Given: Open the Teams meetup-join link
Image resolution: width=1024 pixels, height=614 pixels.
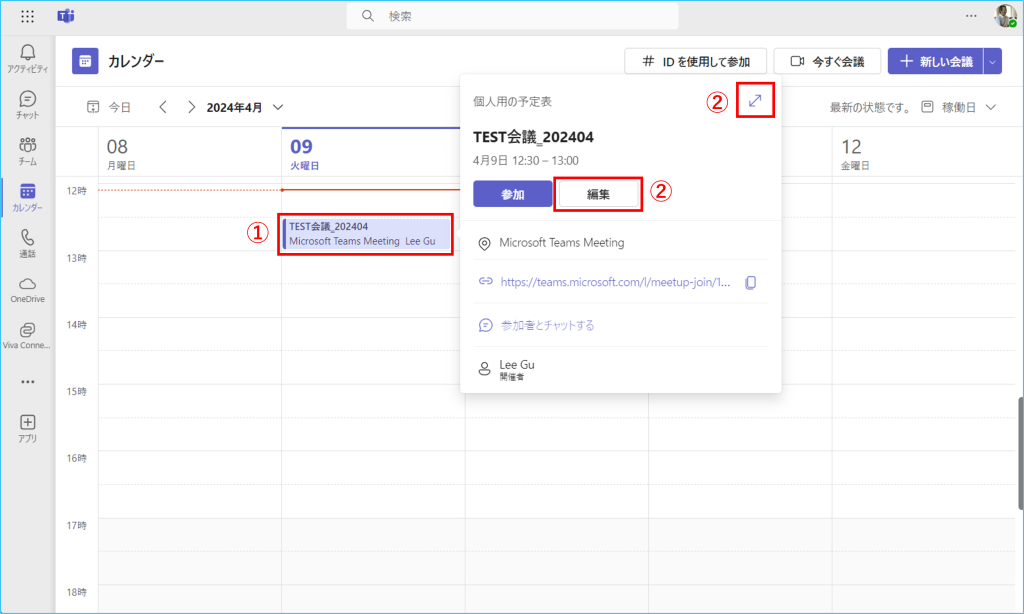Looking at the screenshot, I should pyautogui.click(x=615, y=283).
